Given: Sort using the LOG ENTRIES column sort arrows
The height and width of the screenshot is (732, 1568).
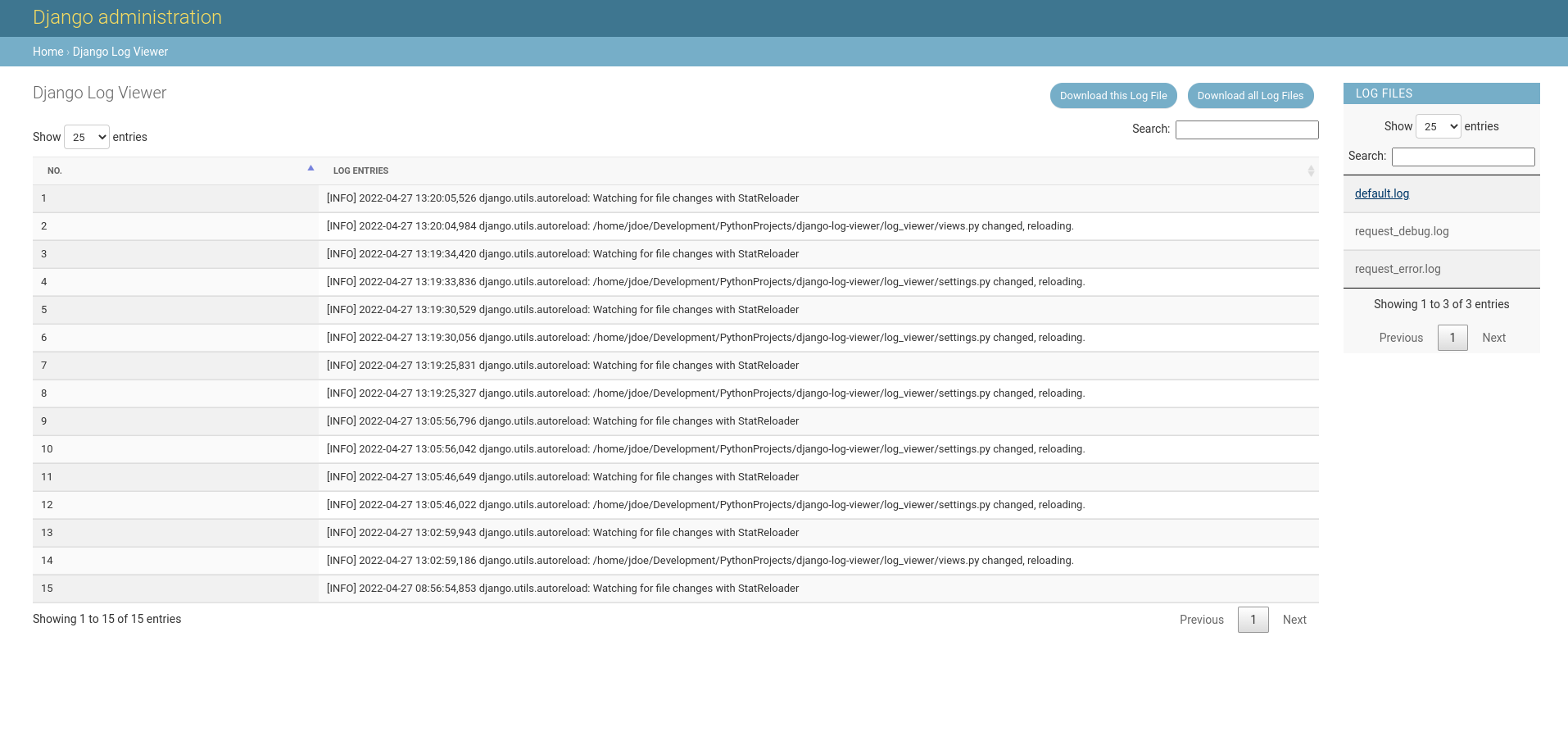Looking at the screenshot, I should (x=1311, y=170).
